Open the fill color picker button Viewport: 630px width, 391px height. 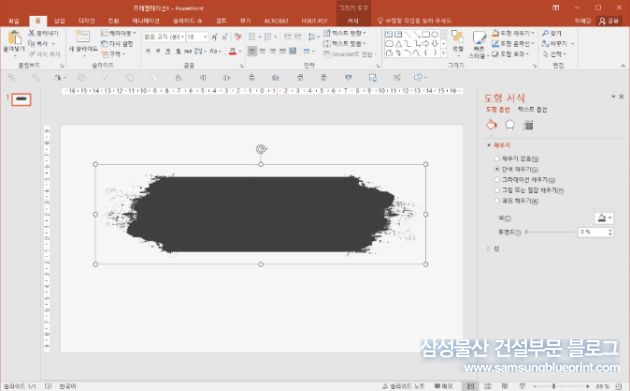[x=604, y=218]
